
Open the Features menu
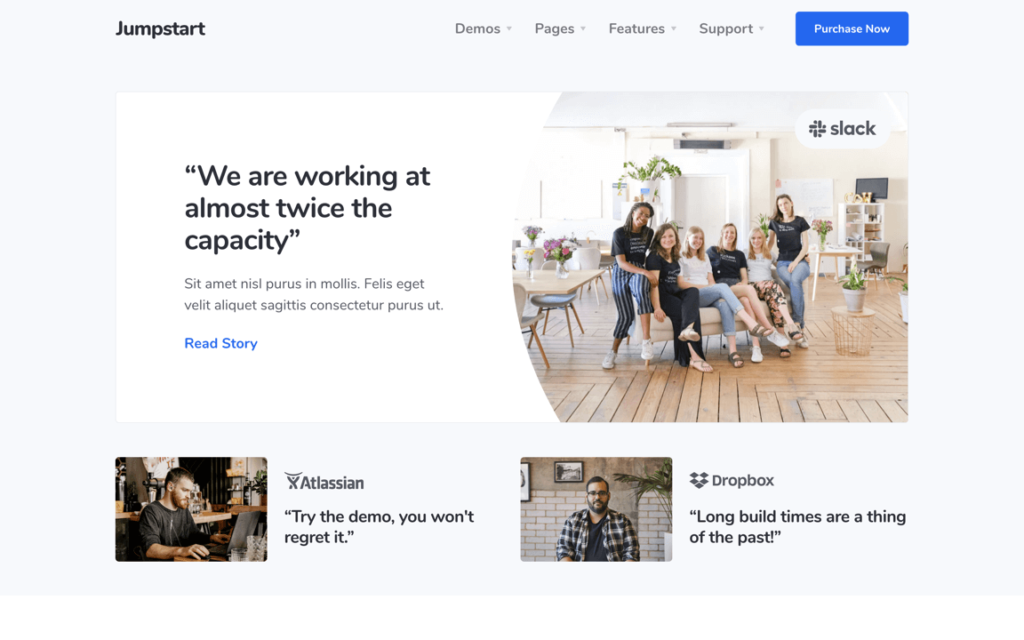[x=636, y=29]
